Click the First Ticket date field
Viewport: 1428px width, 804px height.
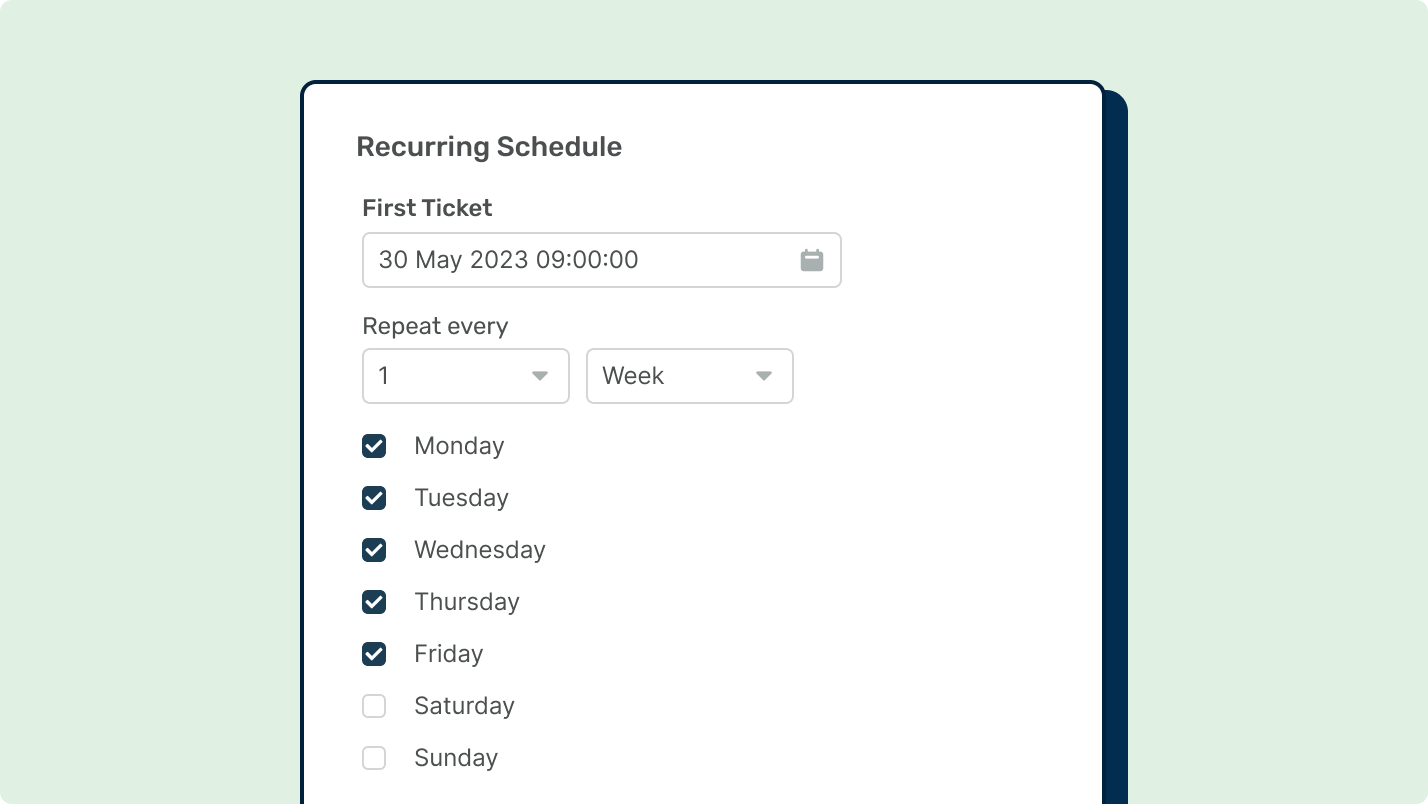[x=580, y=260]
